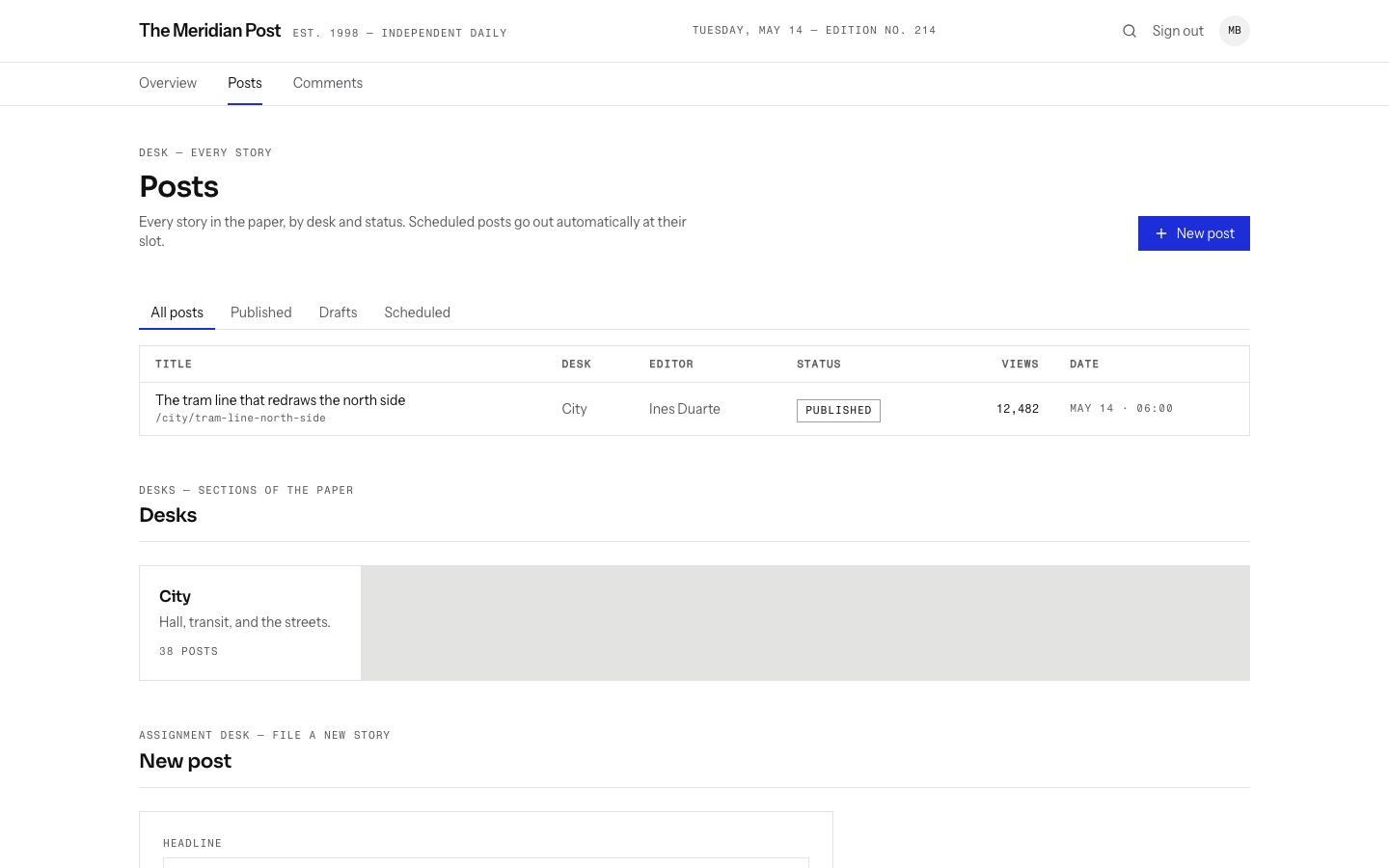Filter by the Drafts tab
This screenshot has height=868, width=1389.
pyautogui.click(x=339, y=312)
